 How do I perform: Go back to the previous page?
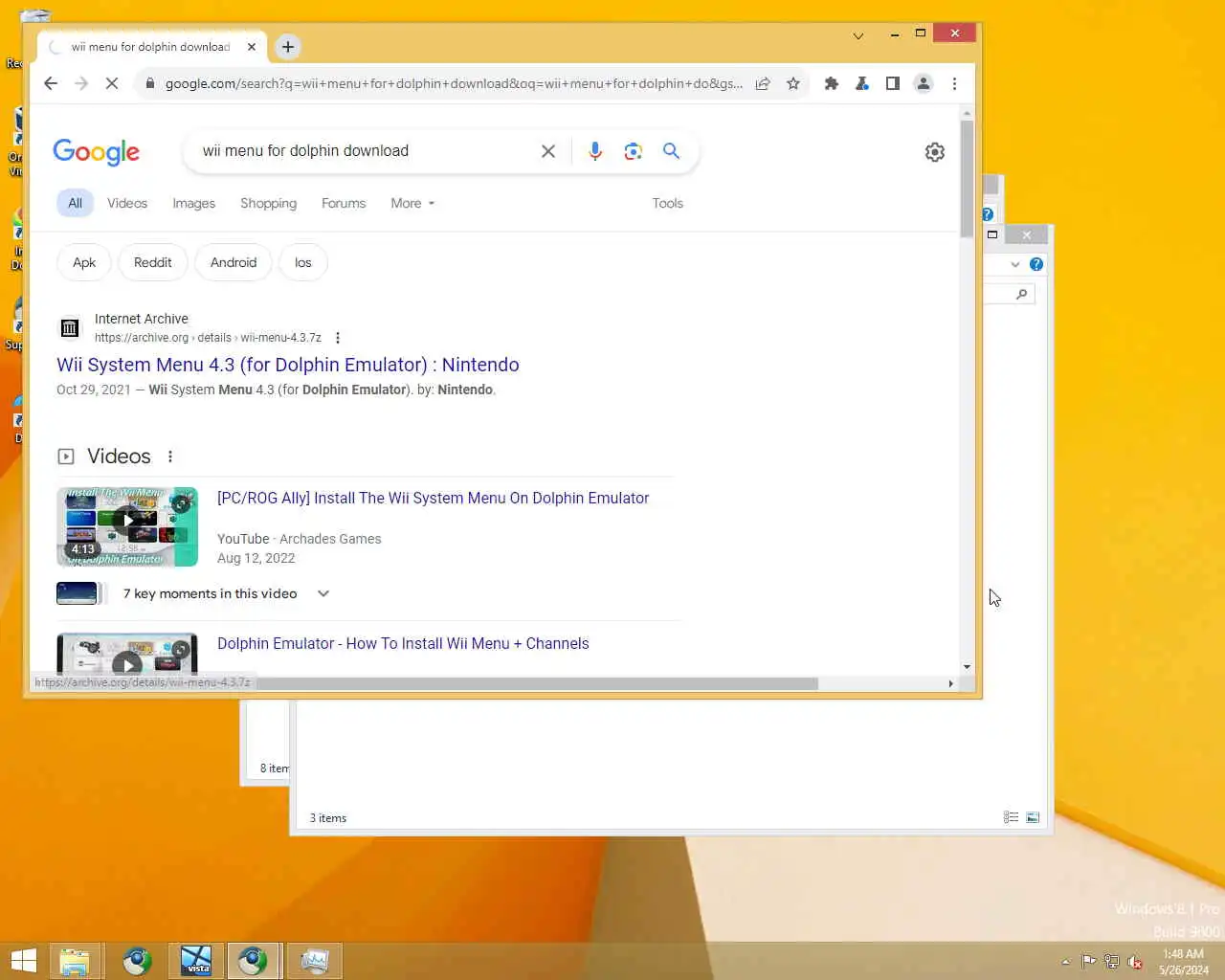(51, 83)
